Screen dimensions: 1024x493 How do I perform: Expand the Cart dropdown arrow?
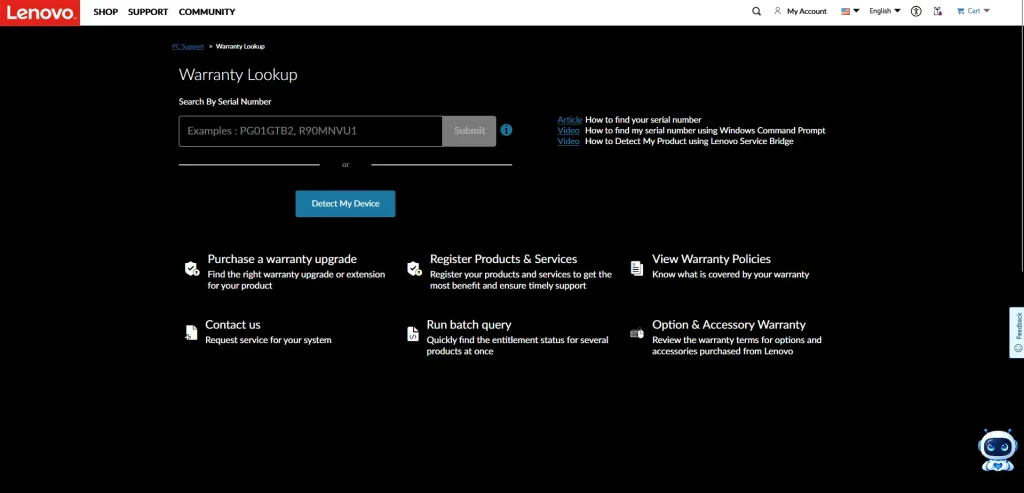[986, 10]
